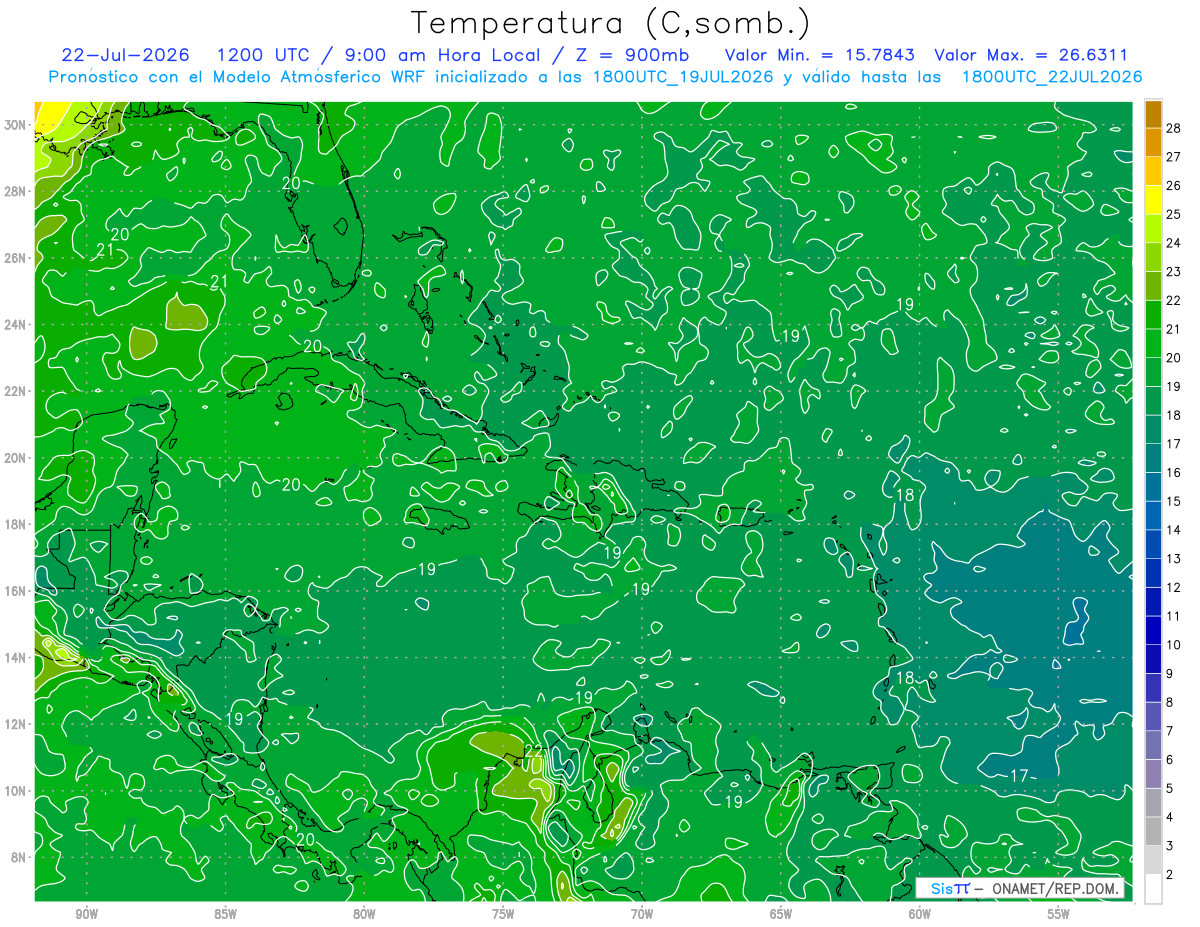Click the white swatch at the color scale bottom

pyautogui.click(x=1153, y=889)
